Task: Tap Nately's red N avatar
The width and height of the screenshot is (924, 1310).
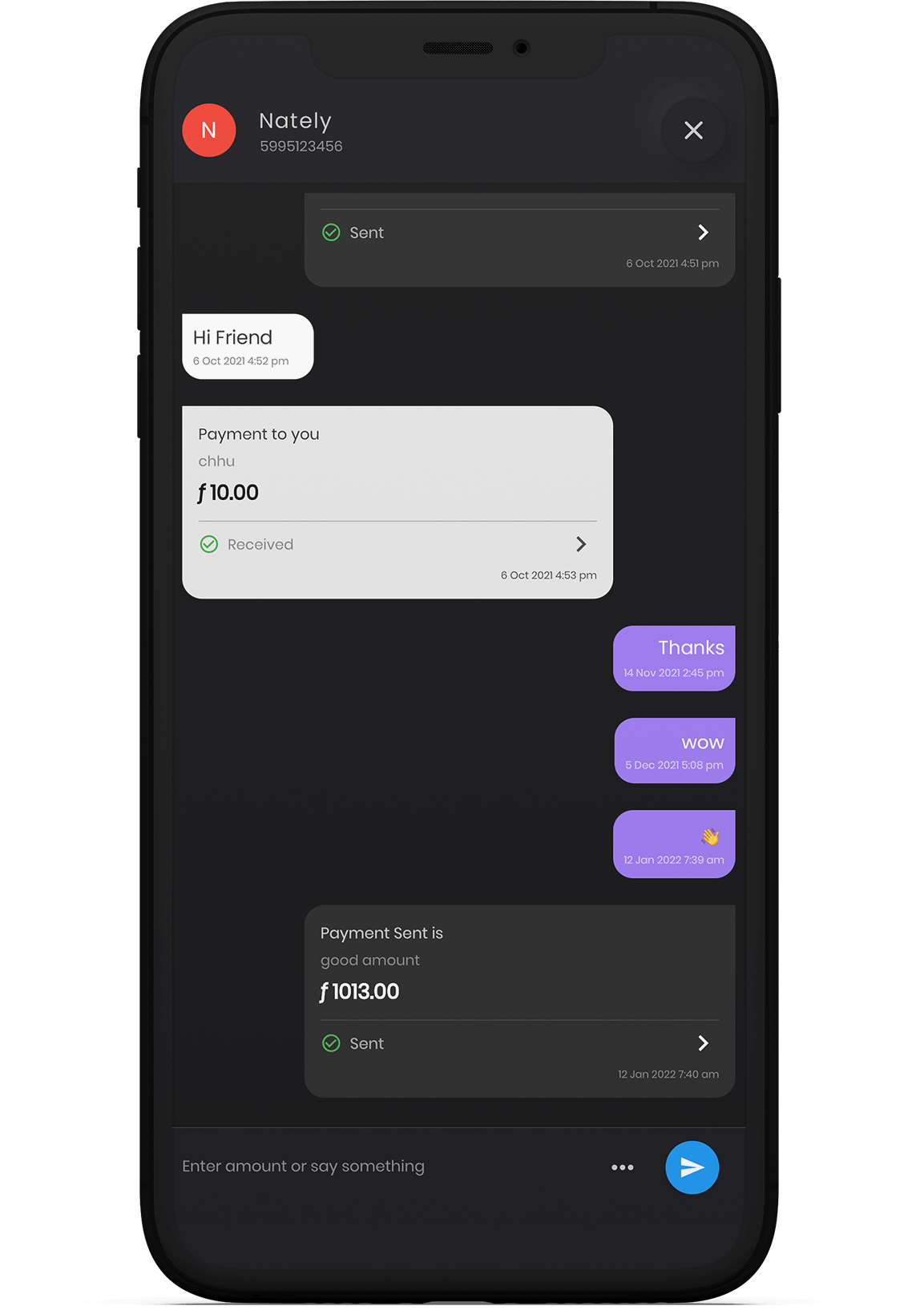Action: point(208,130)
